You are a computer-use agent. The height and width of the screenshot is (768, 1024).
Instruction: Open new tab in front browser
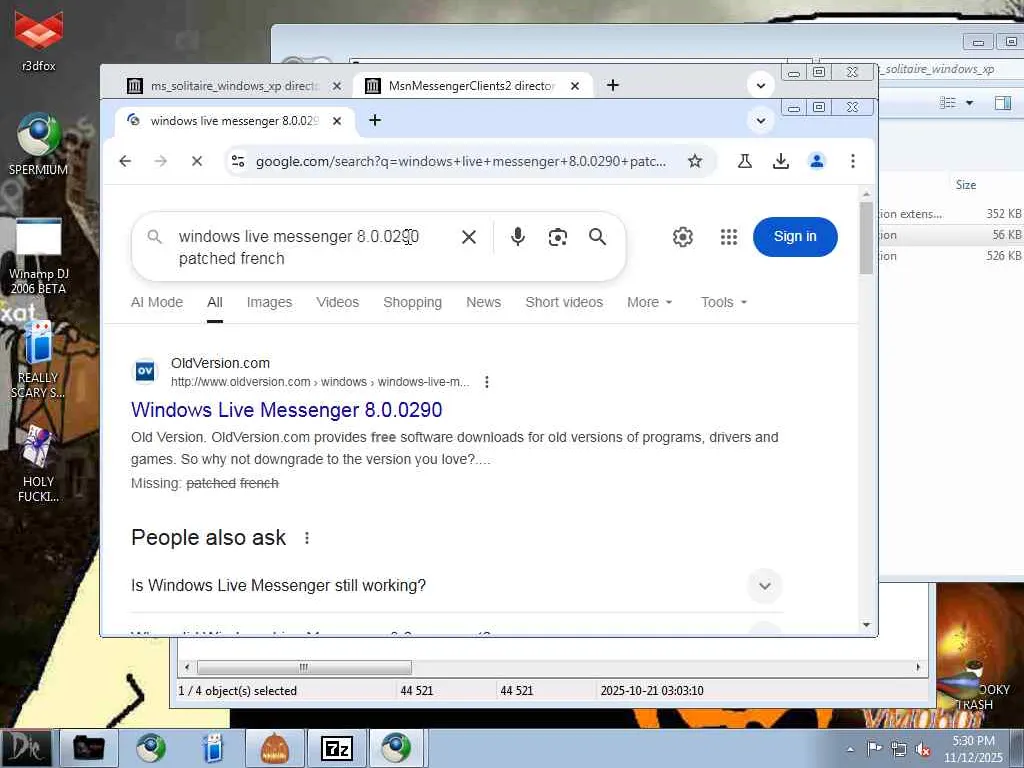[375, 120]
